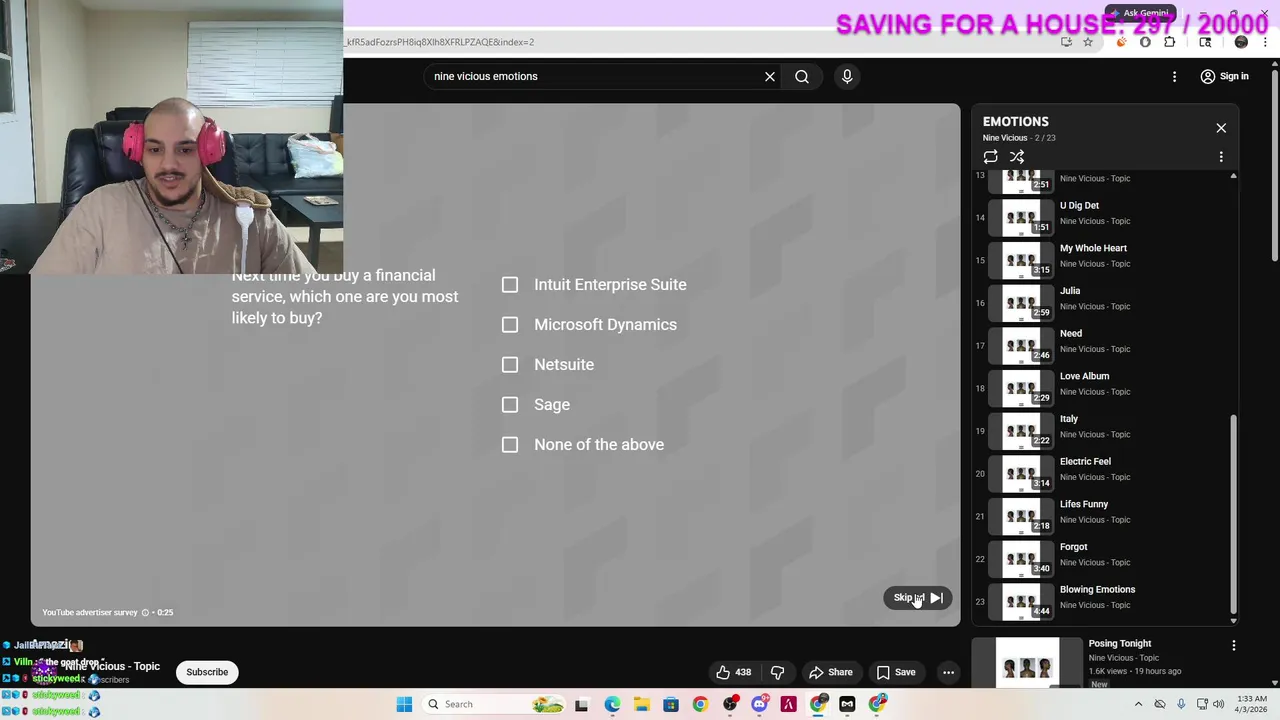Open Chrome extensions puzzle icon
Screen dimensions: 1280x720
(x=1170, y=42)
